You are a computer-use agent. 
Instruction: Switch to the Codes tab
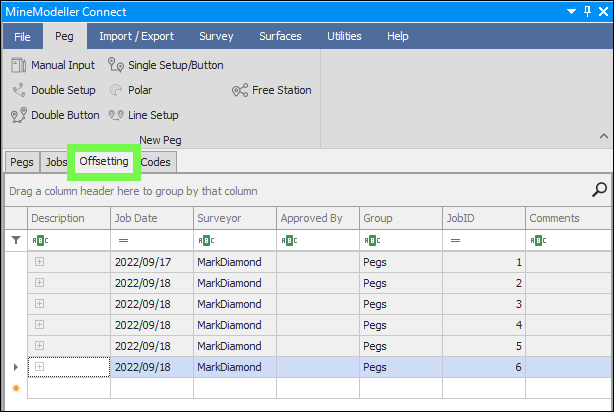pyautogui.click(x=155, y=161)
